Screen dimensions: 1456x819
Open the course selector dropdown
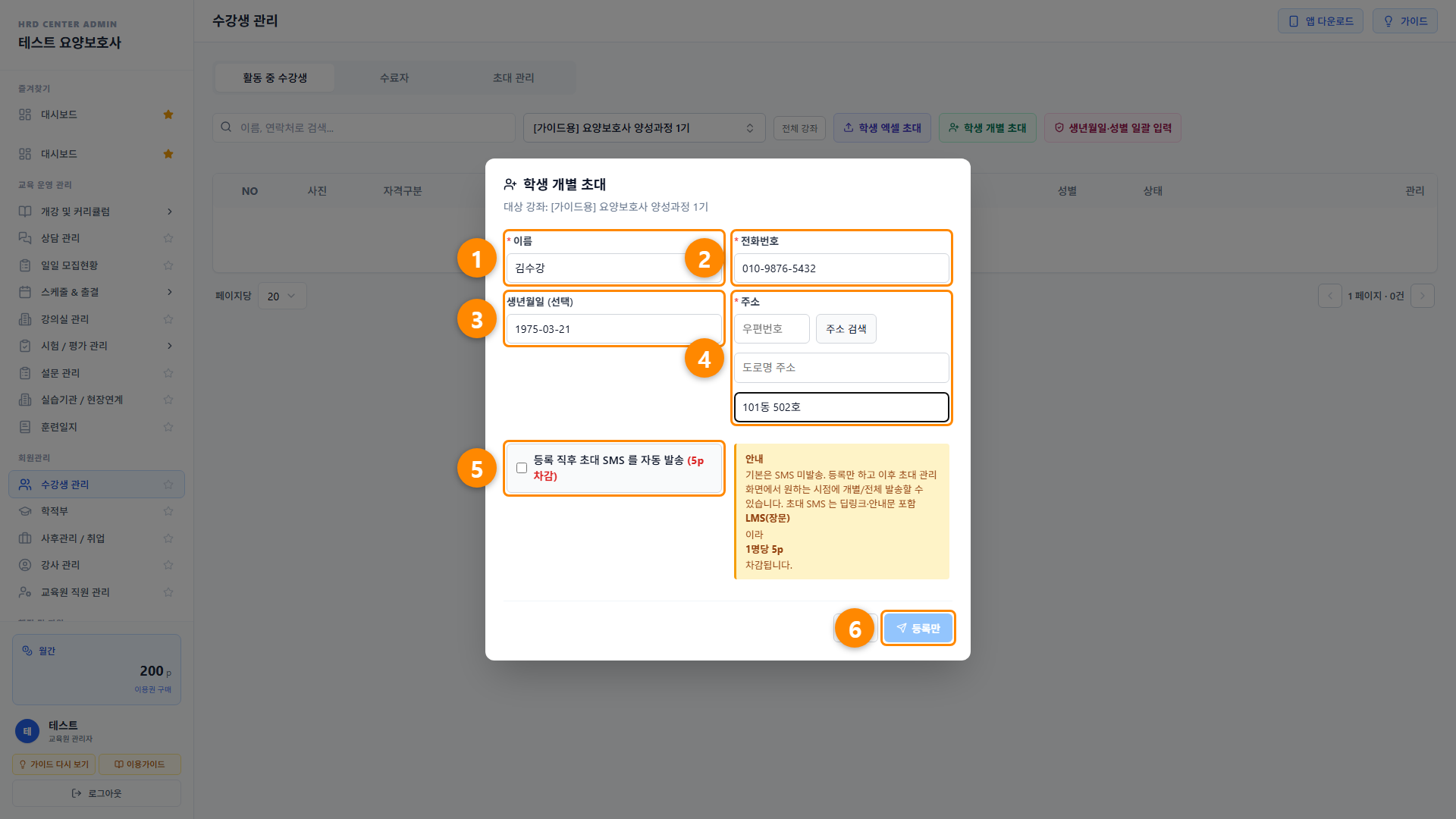point(644,127)
